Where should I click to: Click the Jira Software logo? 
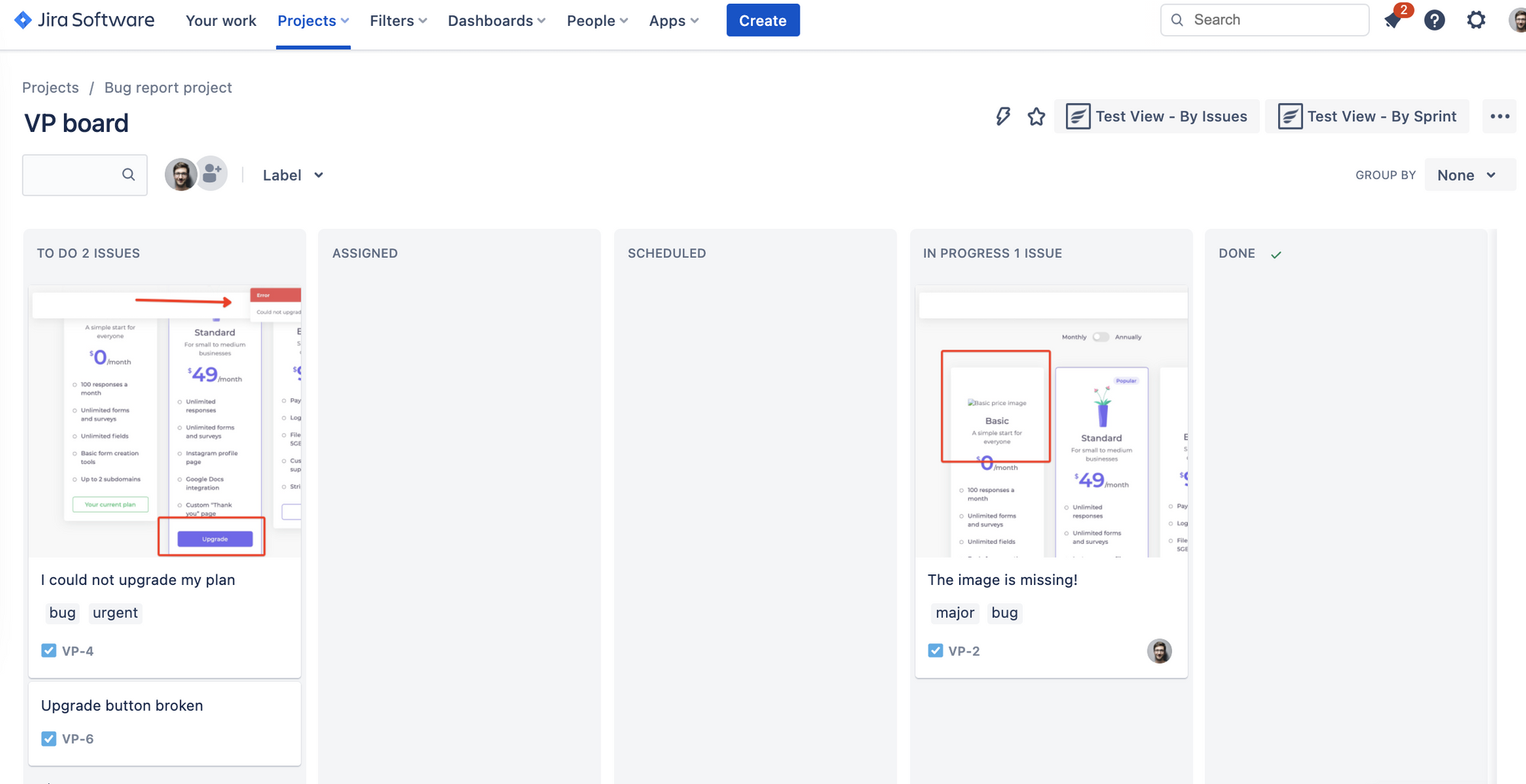pyautogui.click(x=85, y=20)
